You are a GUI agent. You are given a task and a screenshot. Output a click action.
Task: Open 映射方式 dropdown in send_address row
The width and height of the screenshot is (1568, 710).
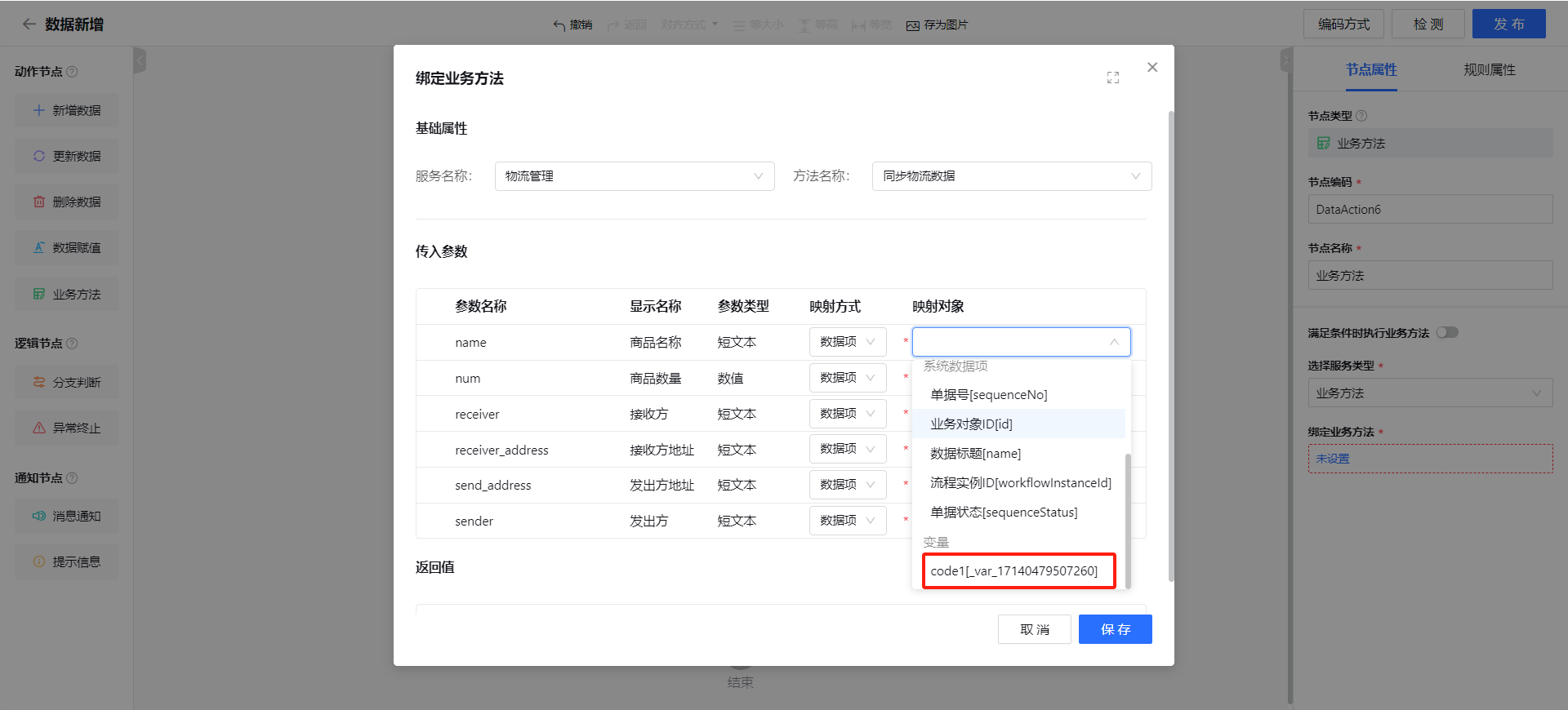click(x=848, y=485)
